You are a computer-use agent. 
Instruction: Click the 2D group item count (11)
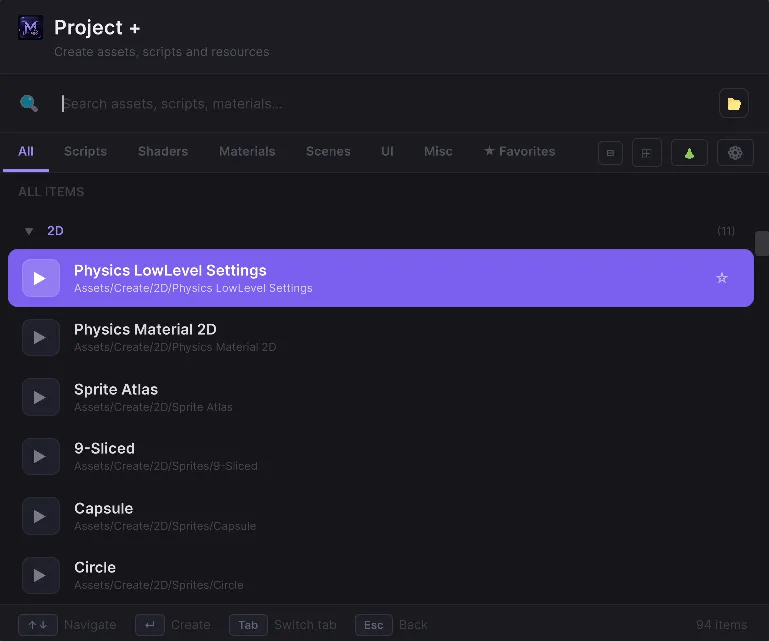coord(726,231)
